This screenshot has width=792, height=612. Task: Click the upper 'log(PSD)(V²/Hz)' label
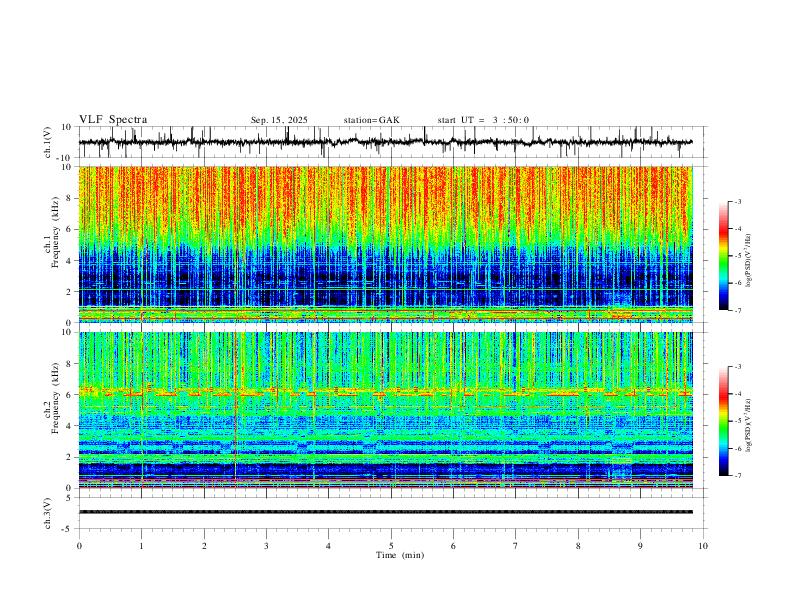tap(749, 261)
